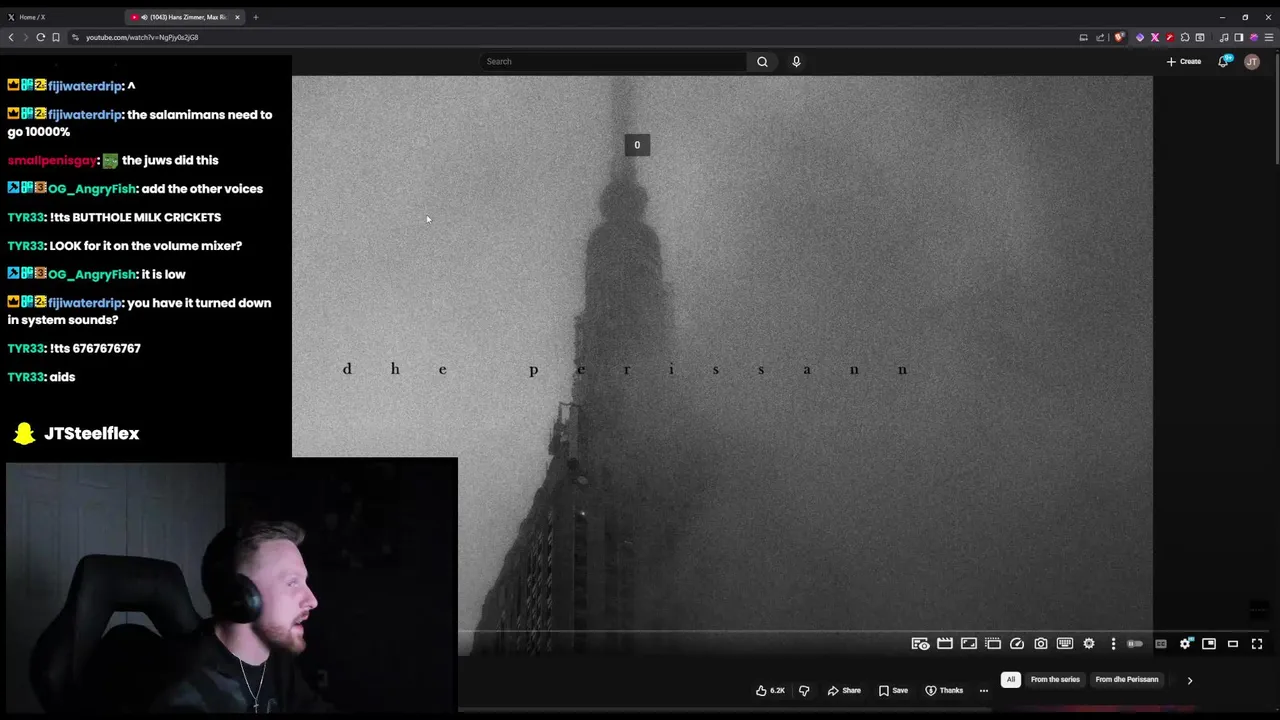Toggle the browser sidebar panel
The image size is (1280, 720).
point(1239,37)
